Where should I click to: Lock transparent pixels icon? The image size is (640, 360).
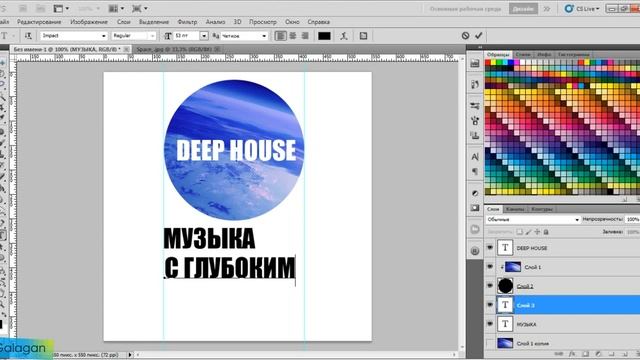pyautogui.click(x=519, y=232)
